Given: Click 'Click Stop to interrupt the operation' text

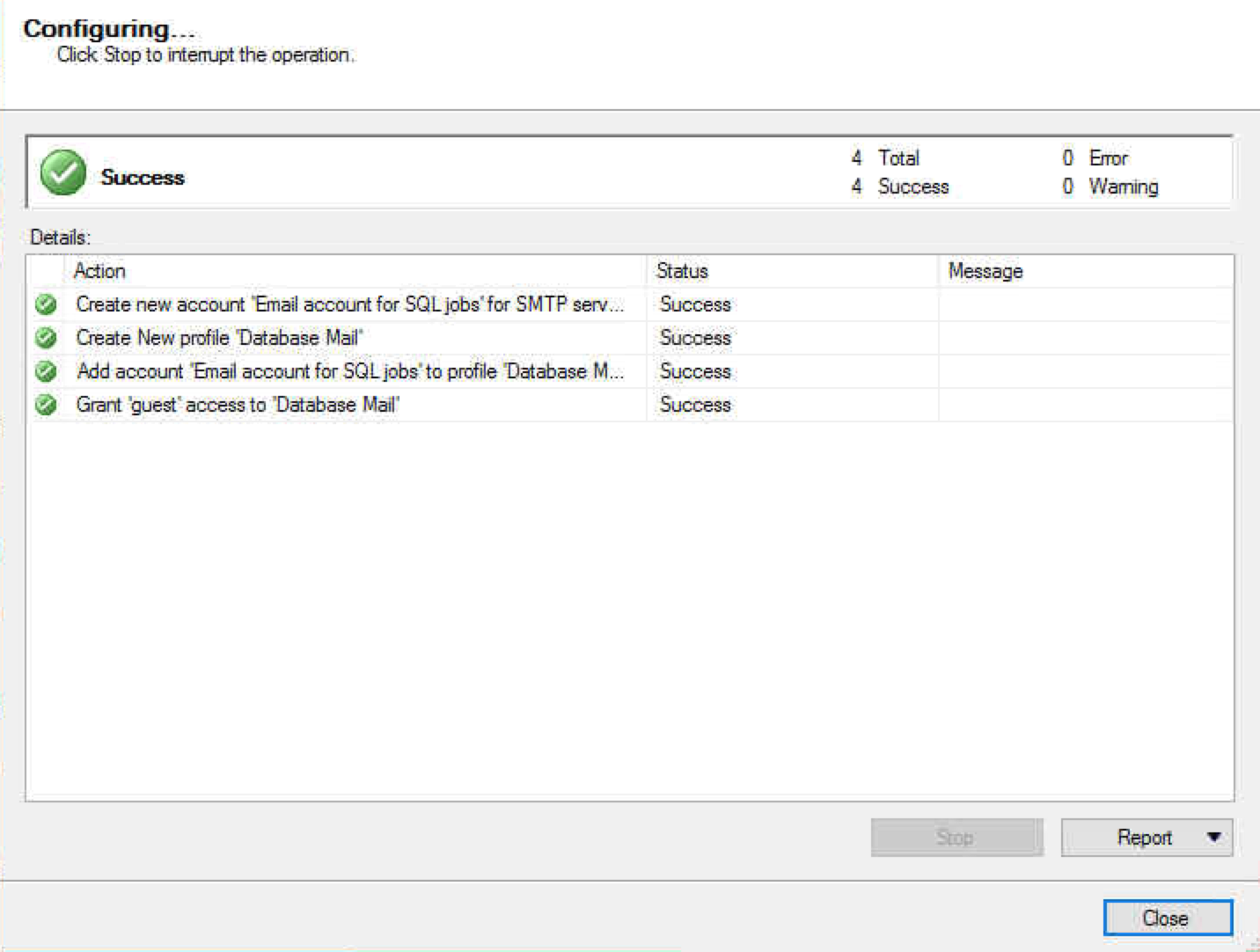Looking at the screenshot, I should [x=206, y=55].
